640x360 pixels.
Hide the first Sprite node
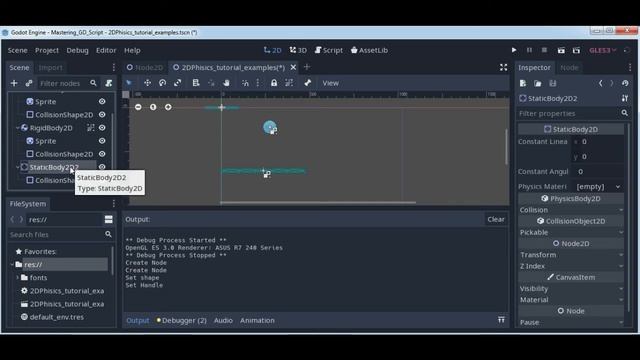(x=102, y=101)
